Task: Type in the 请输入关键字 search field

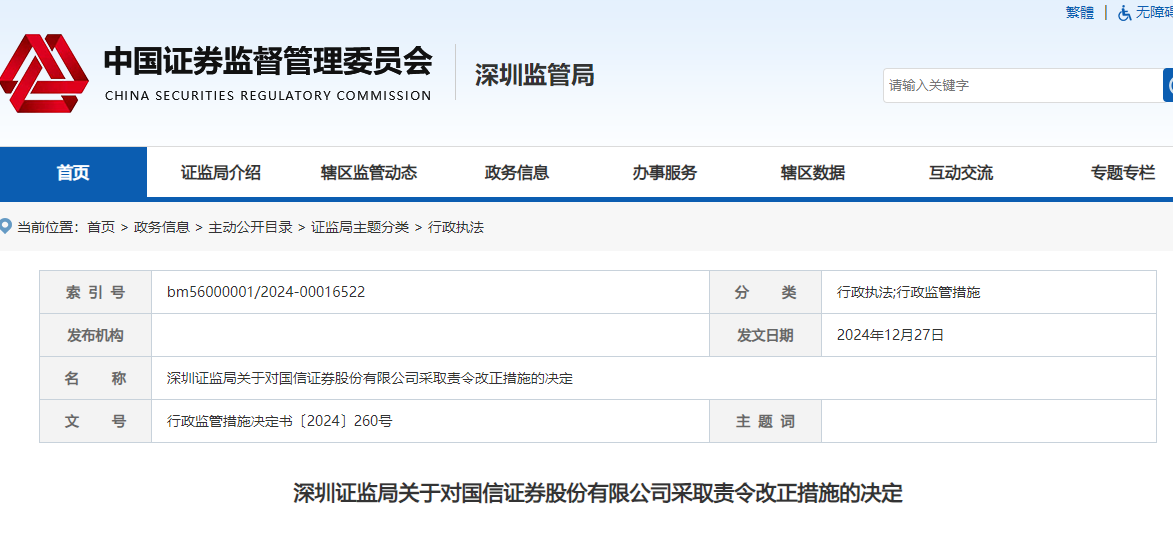Action: click(x=1020, y=85)
